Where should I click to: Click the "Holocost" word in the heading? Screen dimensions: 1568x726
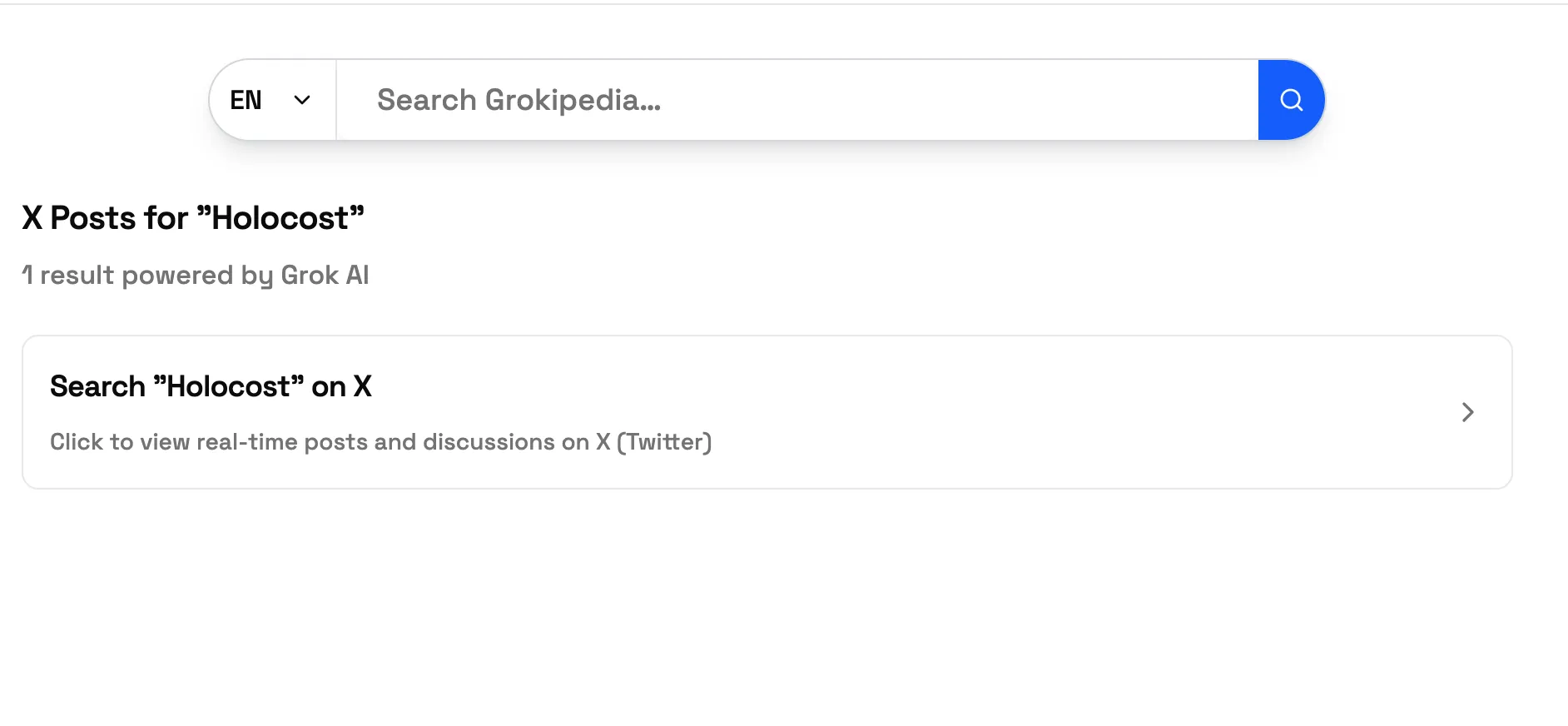tap(280, 218)
